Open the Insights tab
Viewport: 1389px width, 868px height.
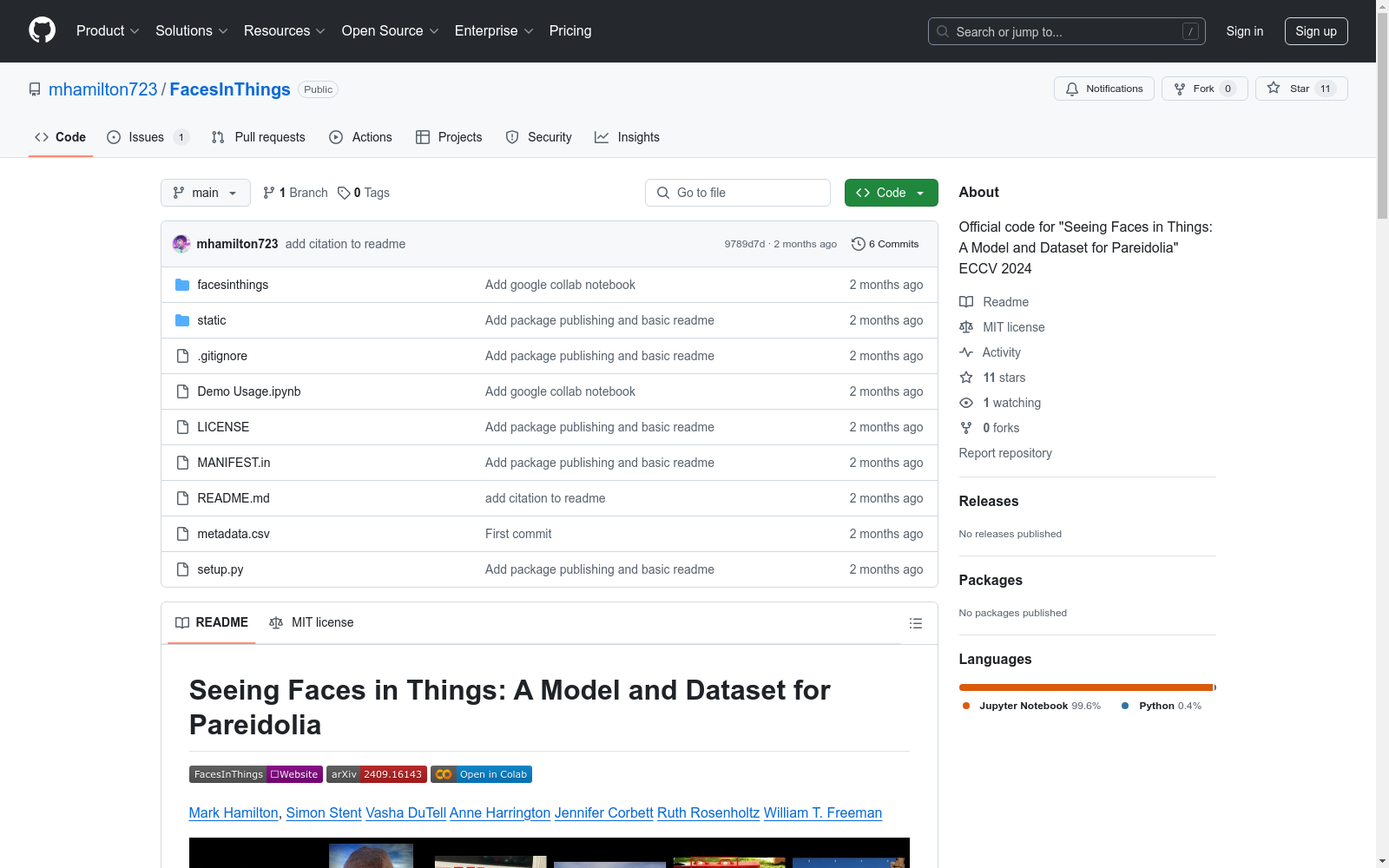pyautogui.click(x=627, y=137)
